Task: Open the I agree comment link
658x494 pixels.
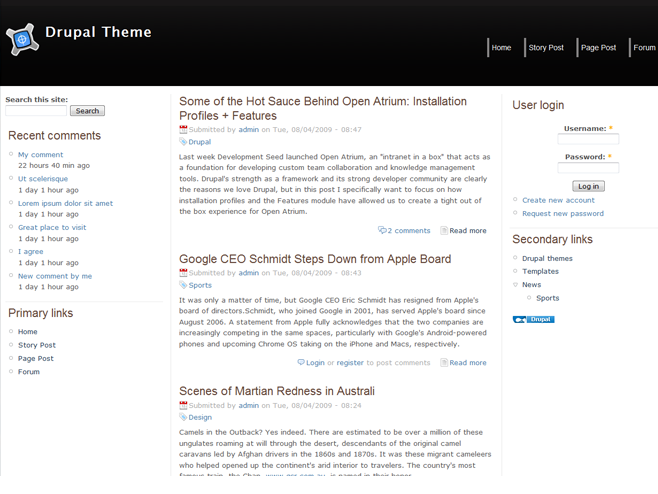Action: 31,251
